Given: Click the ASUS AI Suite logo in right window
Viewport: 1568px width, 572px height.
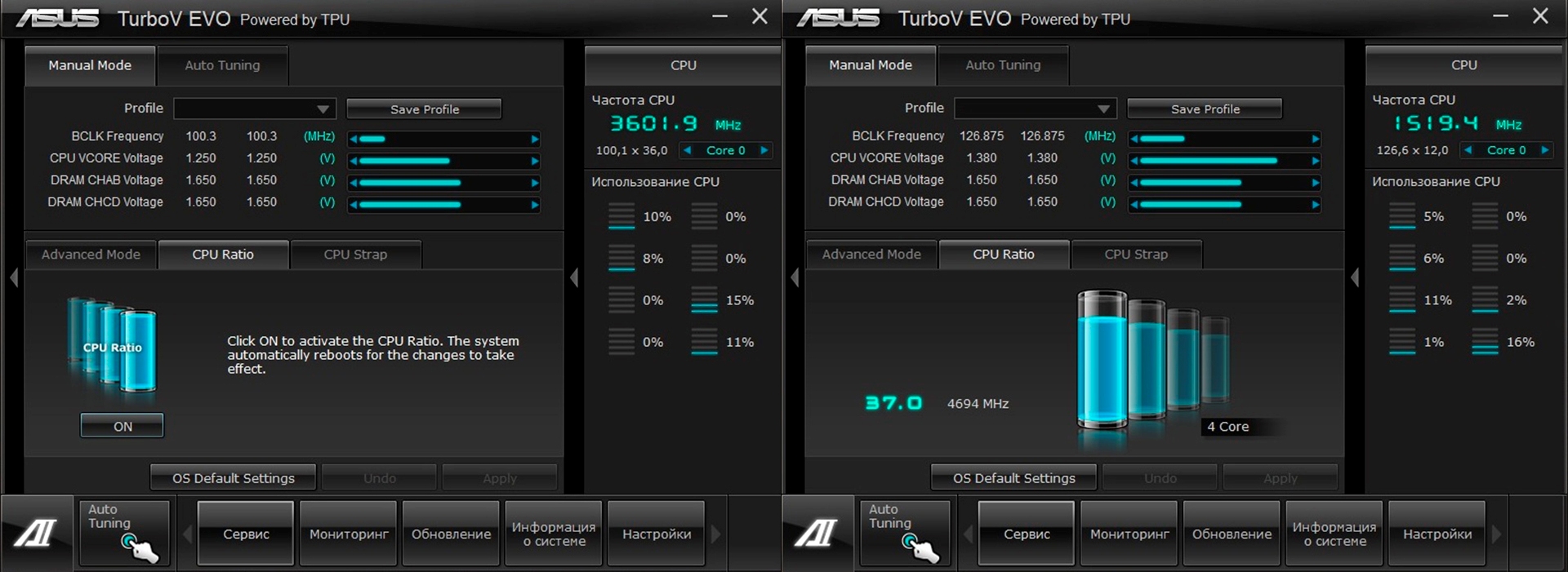Looking at the screenshot, I should point(817,534).
